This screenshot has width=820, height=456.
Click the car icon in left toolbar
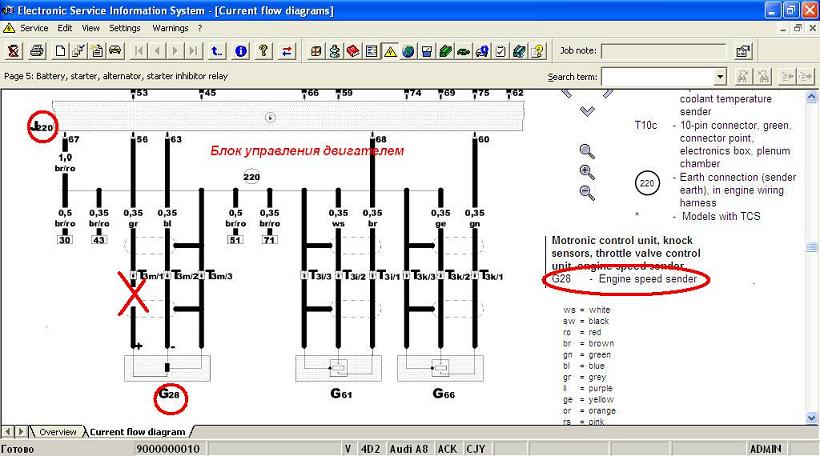click(x=114, y=51)
